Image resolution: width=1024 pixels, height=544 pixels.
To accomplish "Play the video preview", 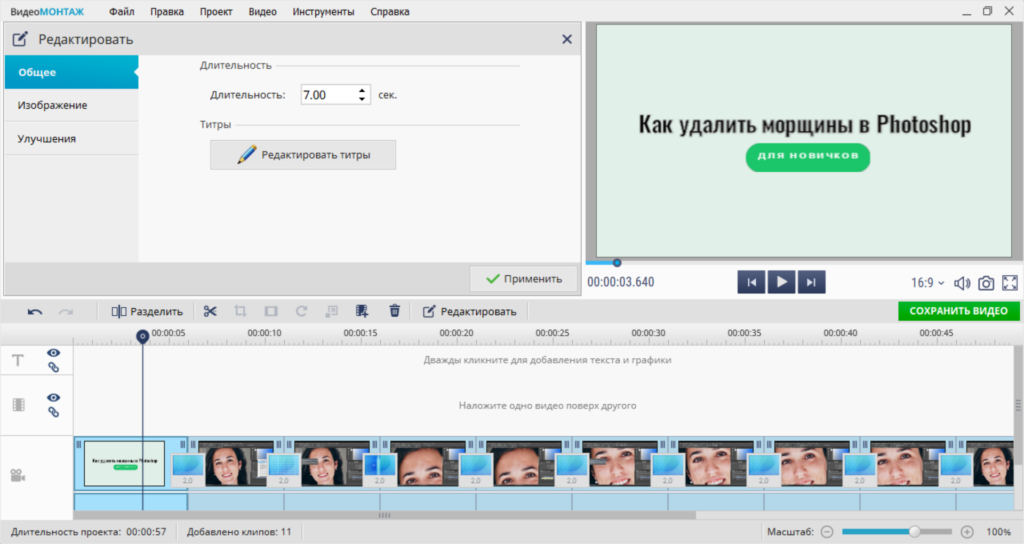I will click(781, 282).
